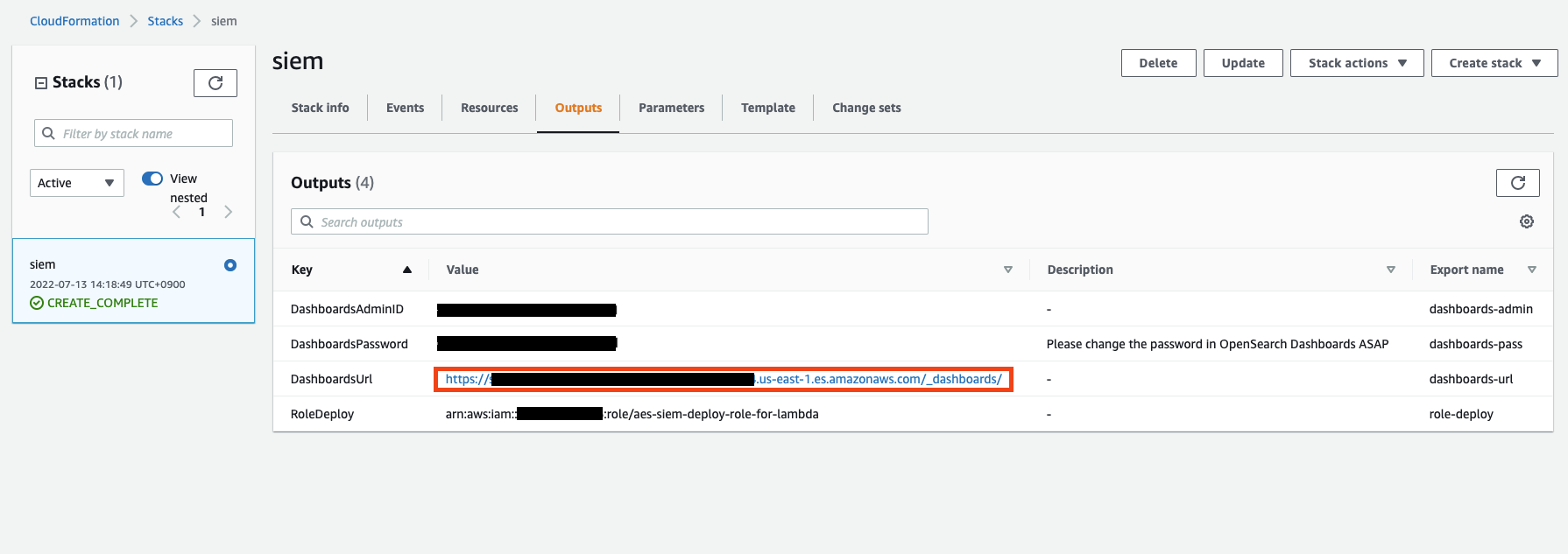
Task: Open the Create stack dropdown
Action: pos(1494,63)
